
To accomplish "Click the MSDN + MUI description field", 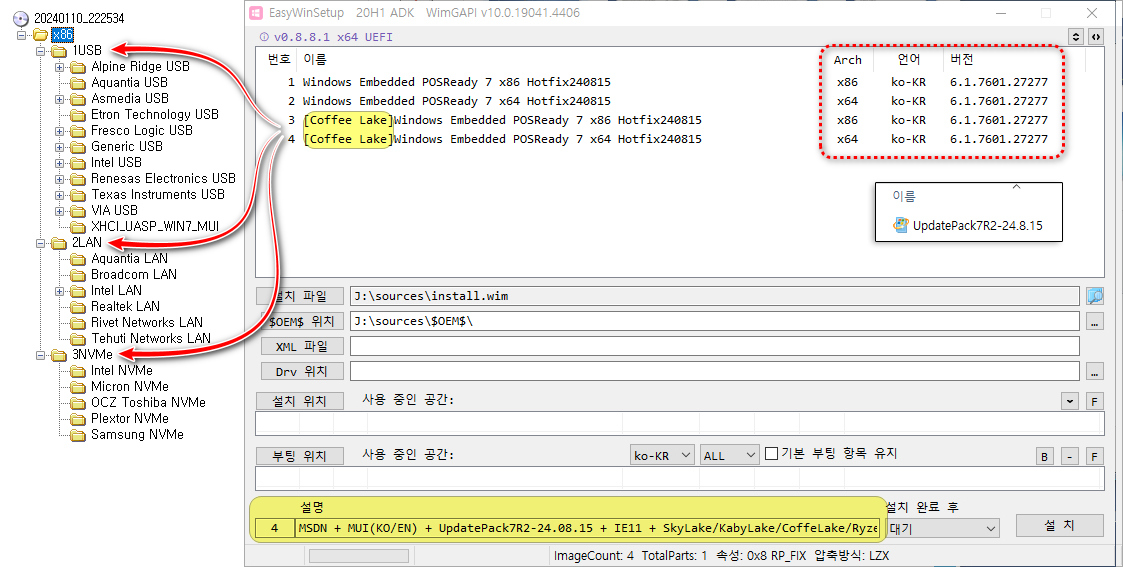I will click(x=588, y=528).
